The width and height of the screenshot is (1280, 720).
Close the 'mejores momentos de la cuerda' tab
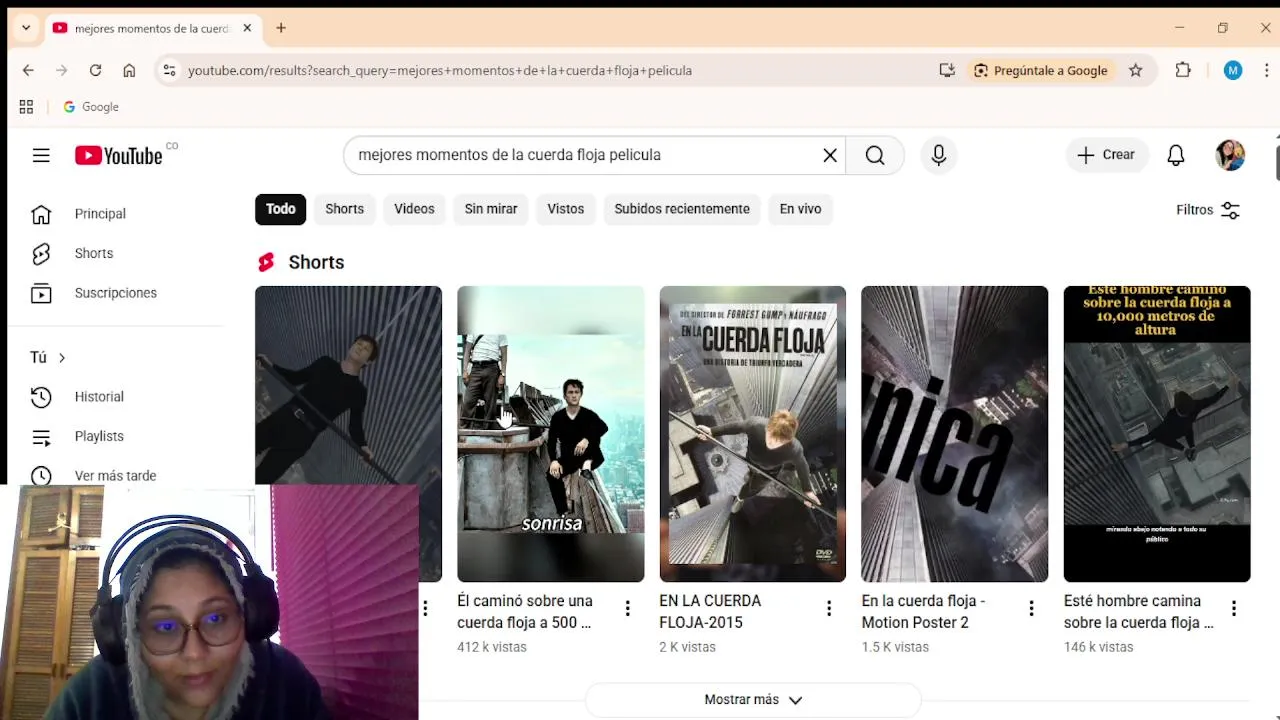point(247,28)
